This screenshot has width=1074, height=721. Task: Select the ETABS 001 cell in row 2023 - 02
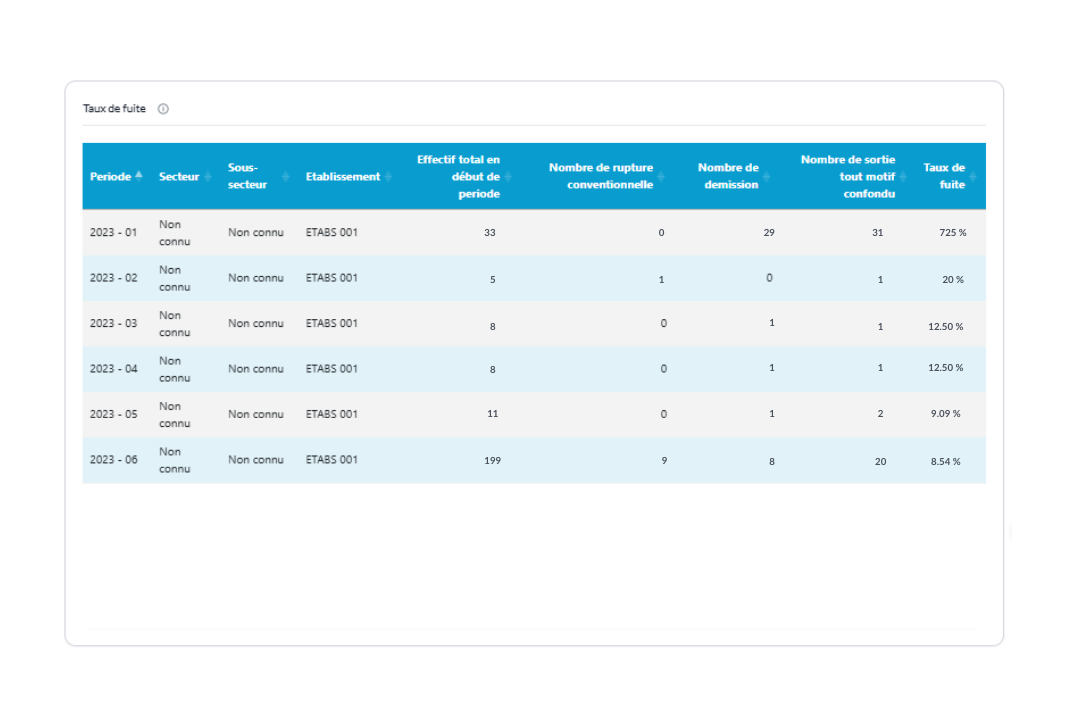point(332,277)
